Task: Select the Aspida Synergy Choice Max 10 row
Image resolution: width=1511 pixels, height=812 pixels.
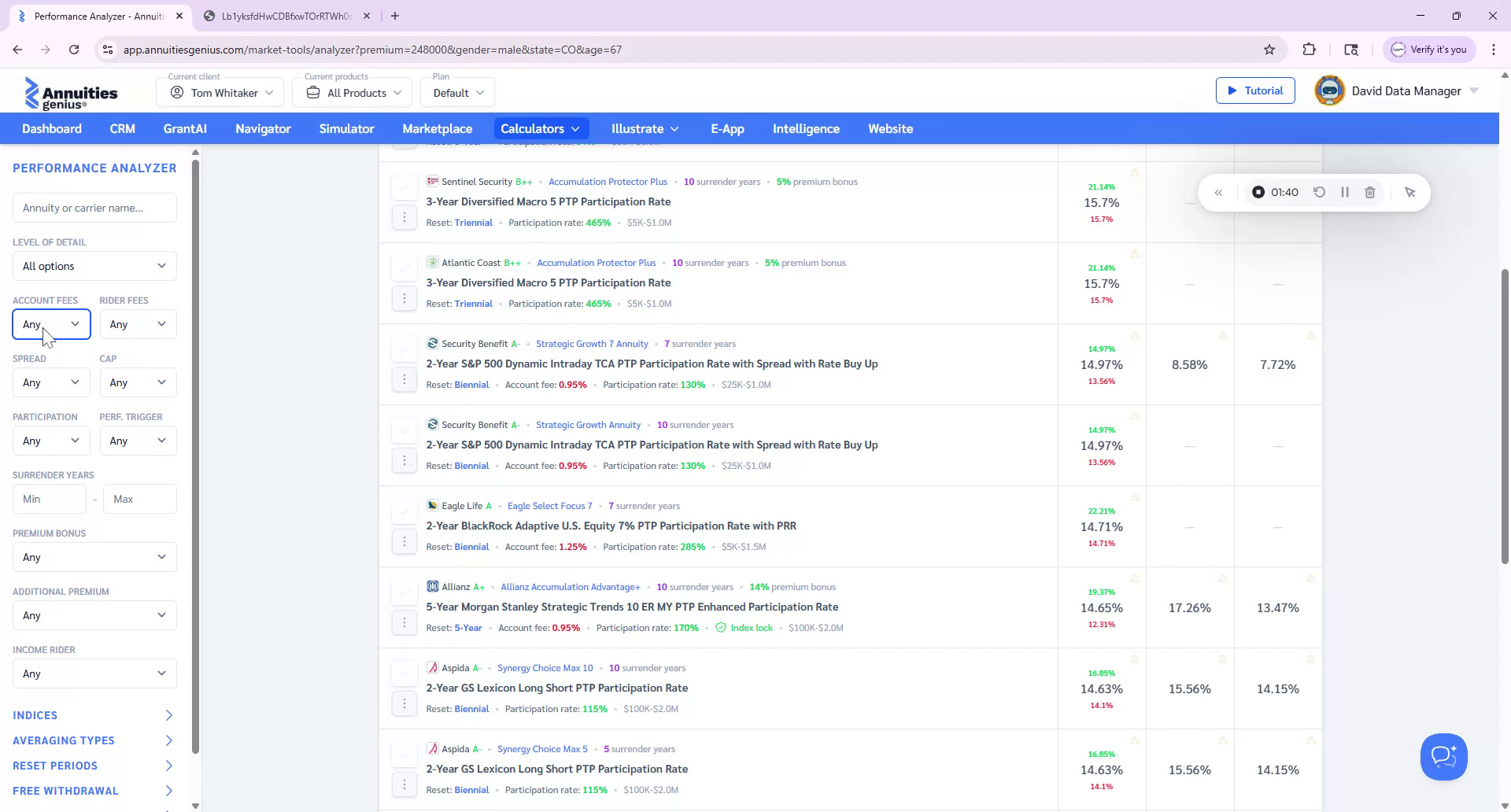Action: pyautogui.click(x=405, y=674)
